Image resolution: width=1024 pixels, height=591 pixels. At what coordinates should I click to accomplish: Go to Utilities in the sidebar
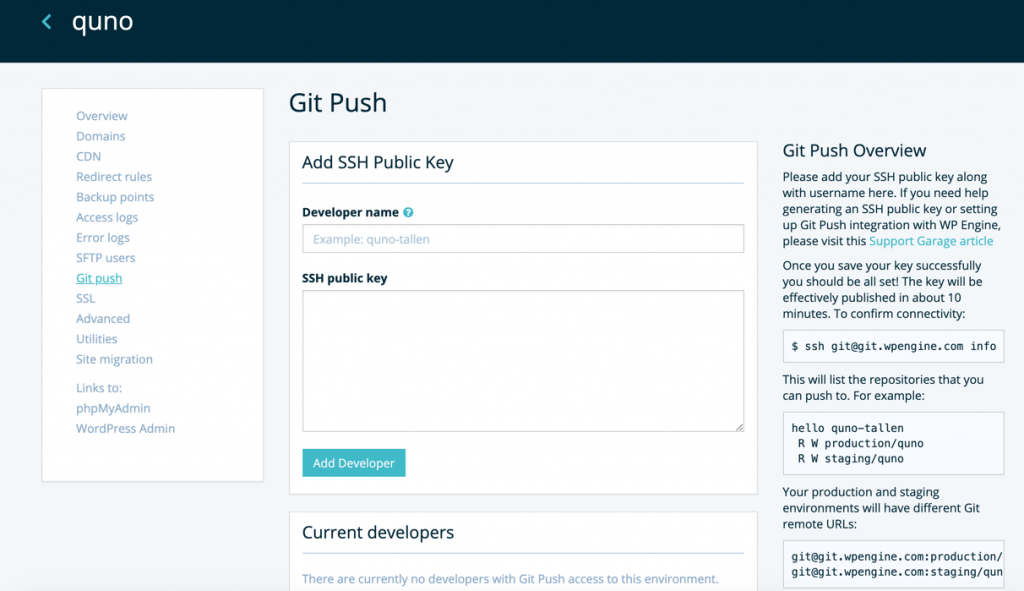pyautogui.click(x=97, y=339)
